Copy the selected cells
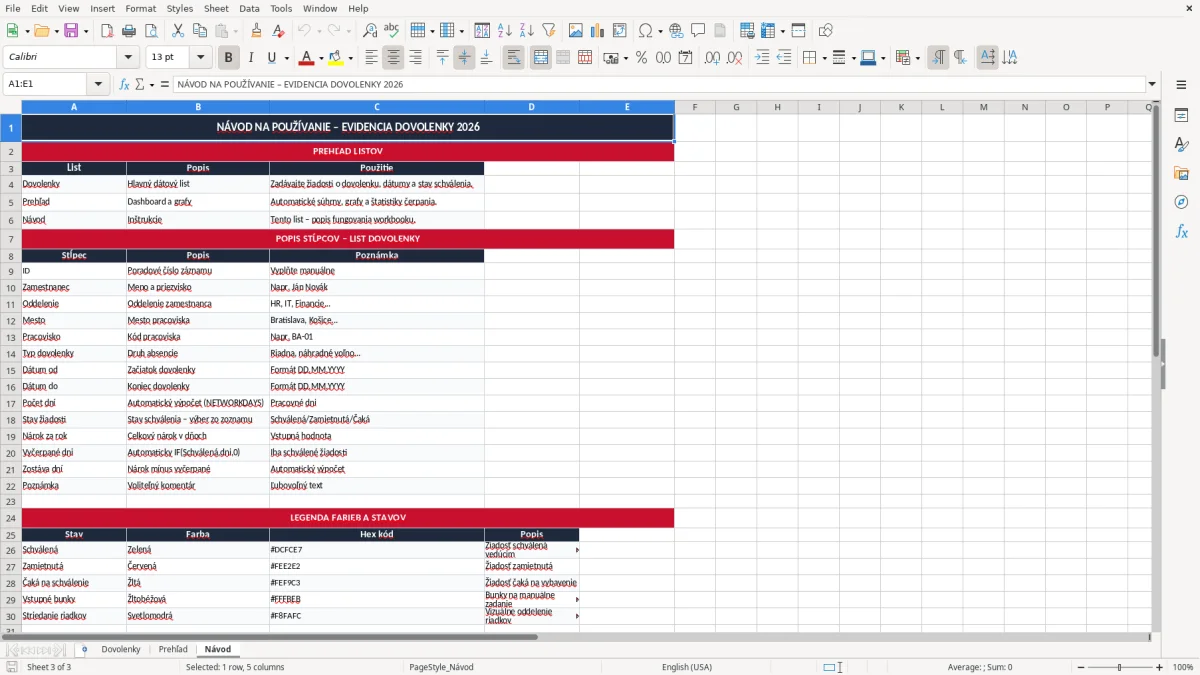The width and height of the screenshot is (1200, 675). click(x=199, y=31)
